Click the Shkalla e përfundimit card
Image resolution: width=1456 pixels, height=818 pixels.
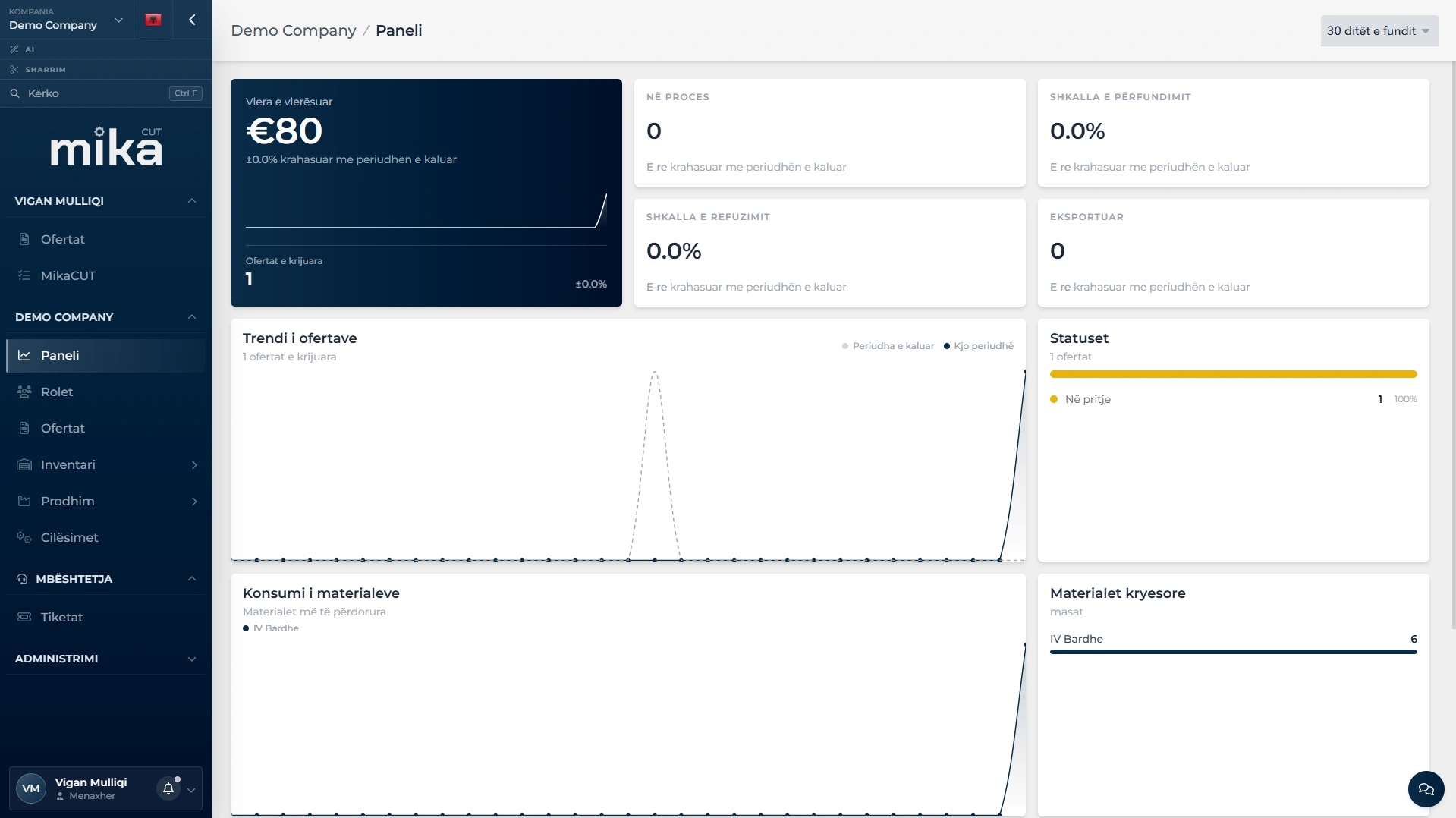tap(1234, 133)
